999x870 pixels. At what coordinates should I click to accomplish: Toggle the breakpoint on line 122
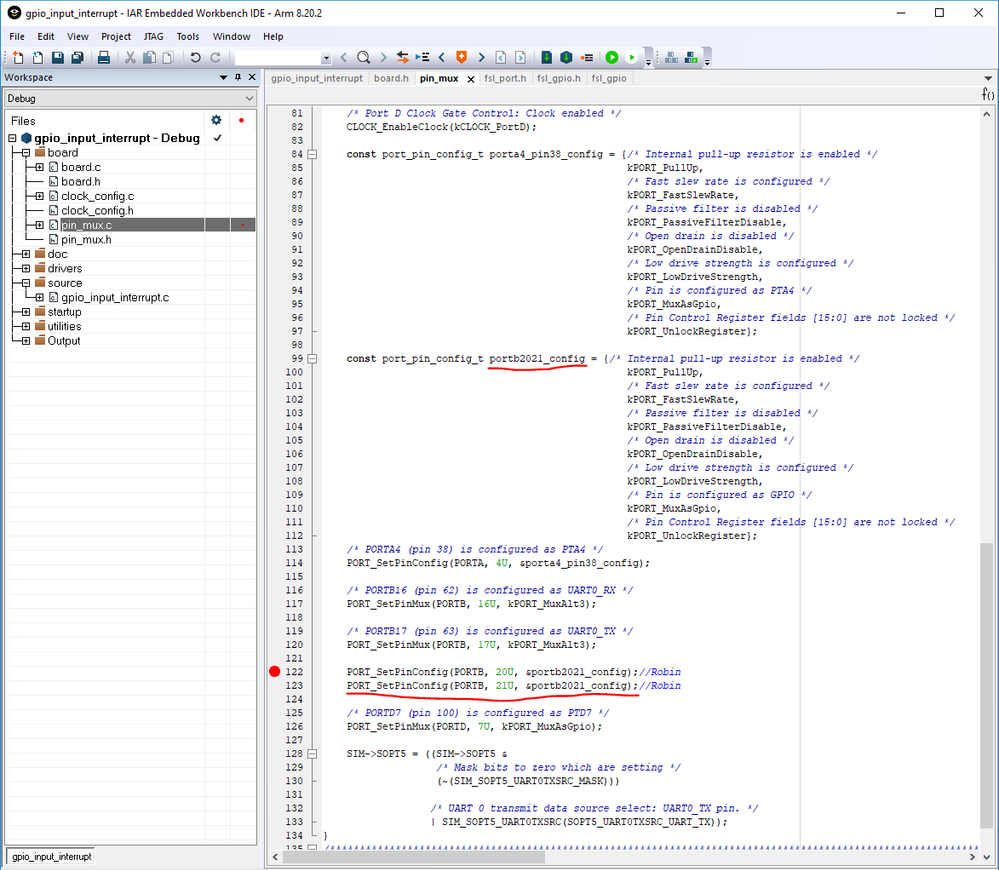(275, 672)
